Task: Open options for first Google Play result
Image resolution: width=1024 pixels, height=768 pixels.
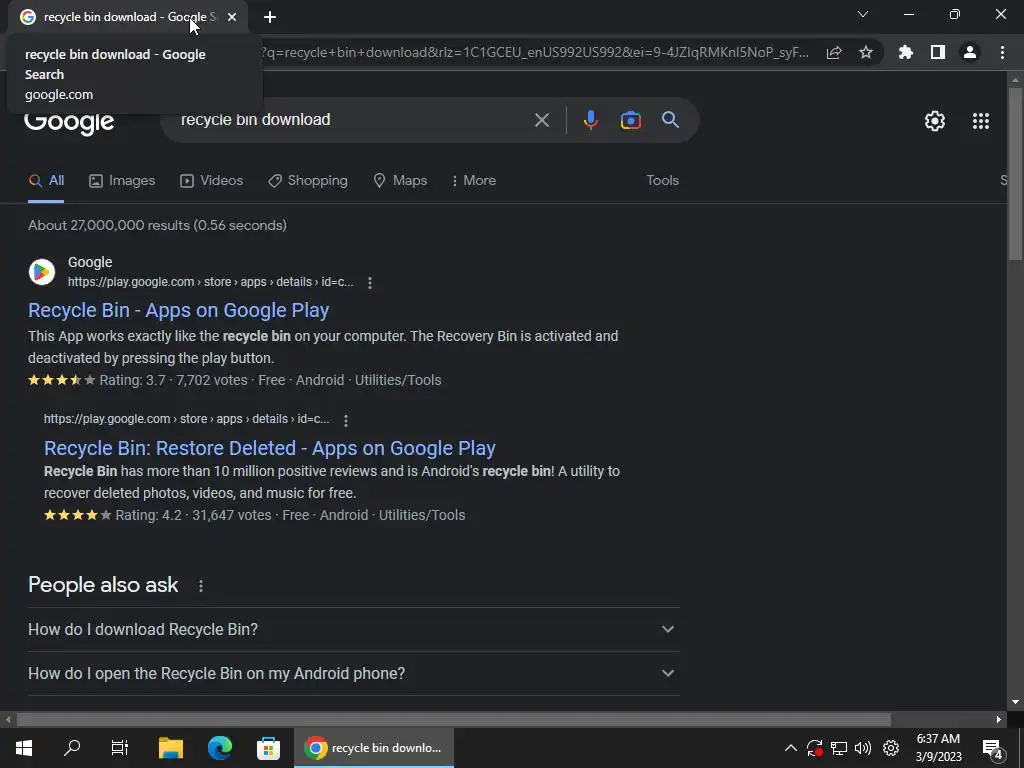Action: coord(370,283)
